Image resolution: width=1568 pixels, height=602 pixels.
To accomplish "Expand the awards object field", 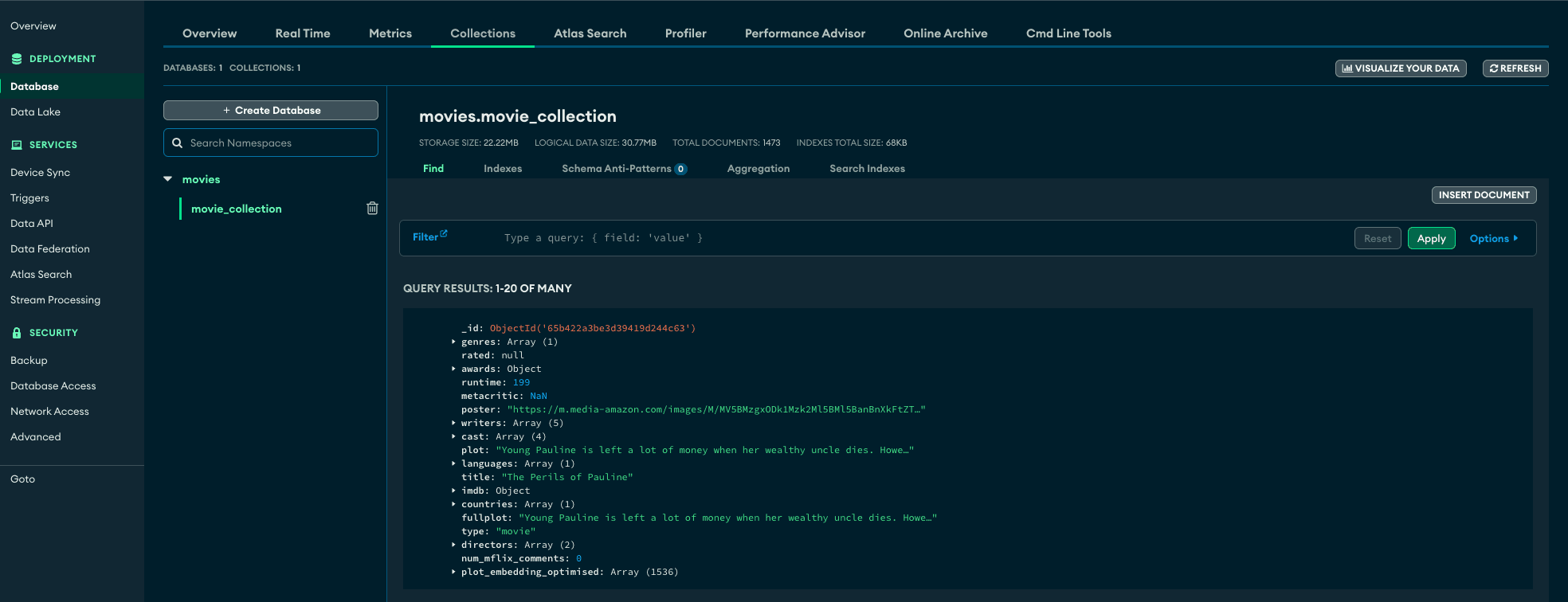I will (x=453, y=369).
